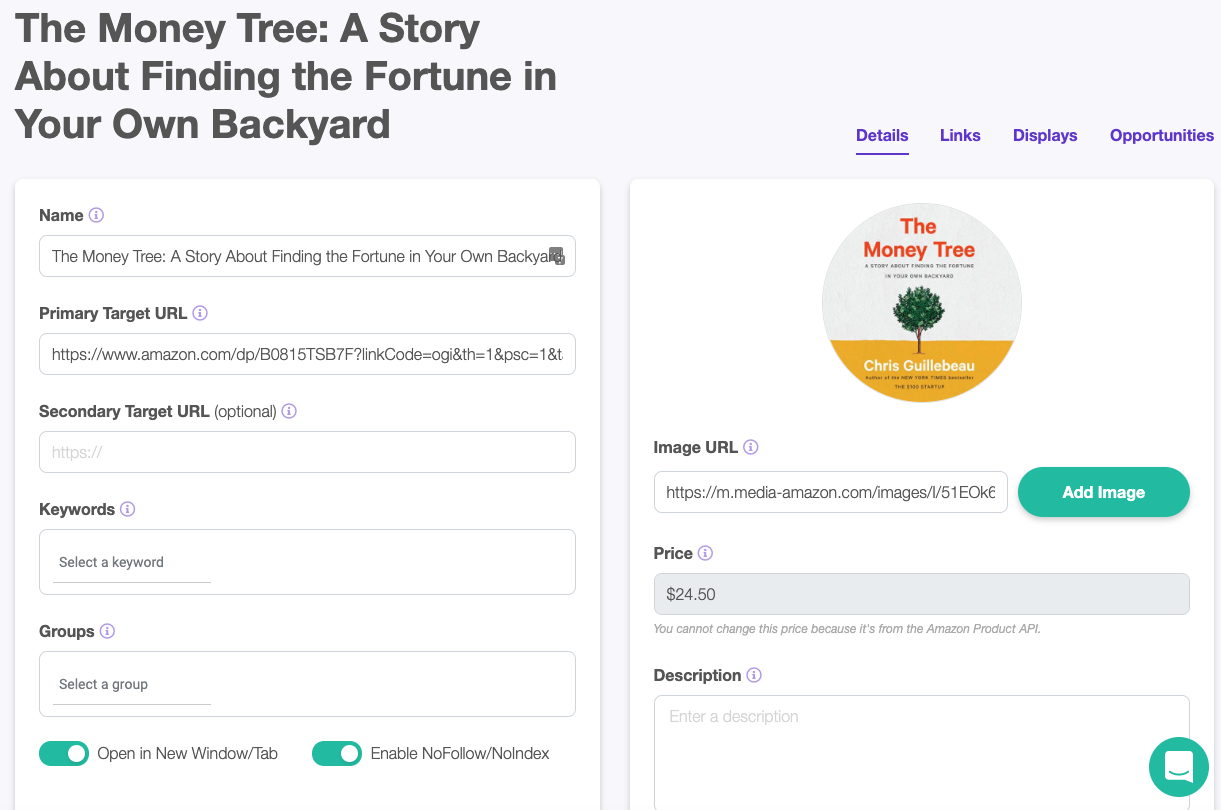Click the page title The Money Tree heading
Screen dimensions: 1221x810
(x=286, y=77)
